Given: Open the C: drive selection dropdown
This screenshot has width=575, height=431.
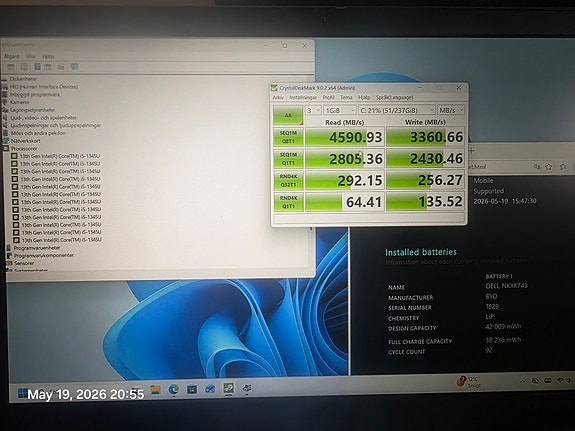Looking at the screenshot, I should (x=397, y=110).
